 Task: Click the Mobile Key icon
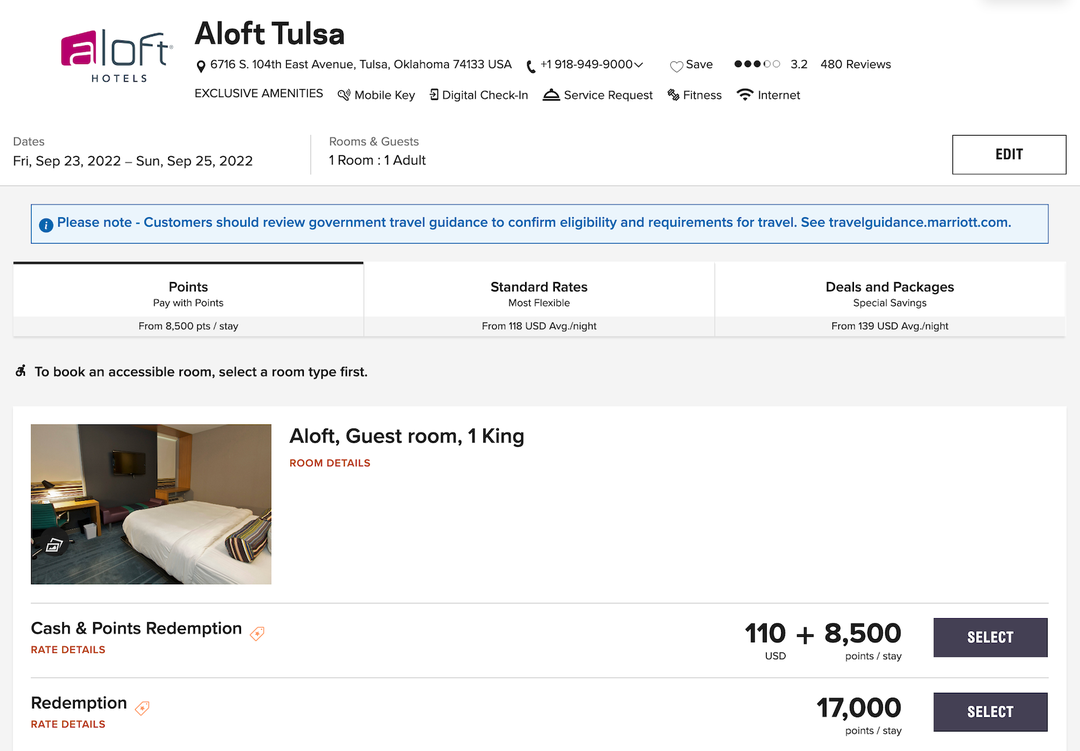pyautogui.click(x=343, y=95)
